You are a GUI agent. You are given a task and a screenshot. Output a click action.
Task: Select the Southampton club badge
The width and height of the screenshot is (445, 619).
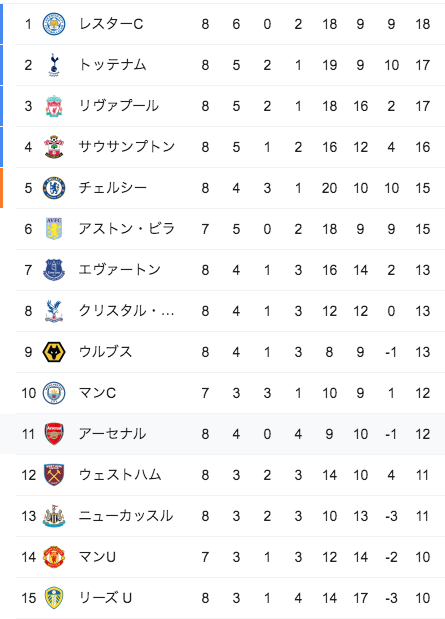click(54, 147)
